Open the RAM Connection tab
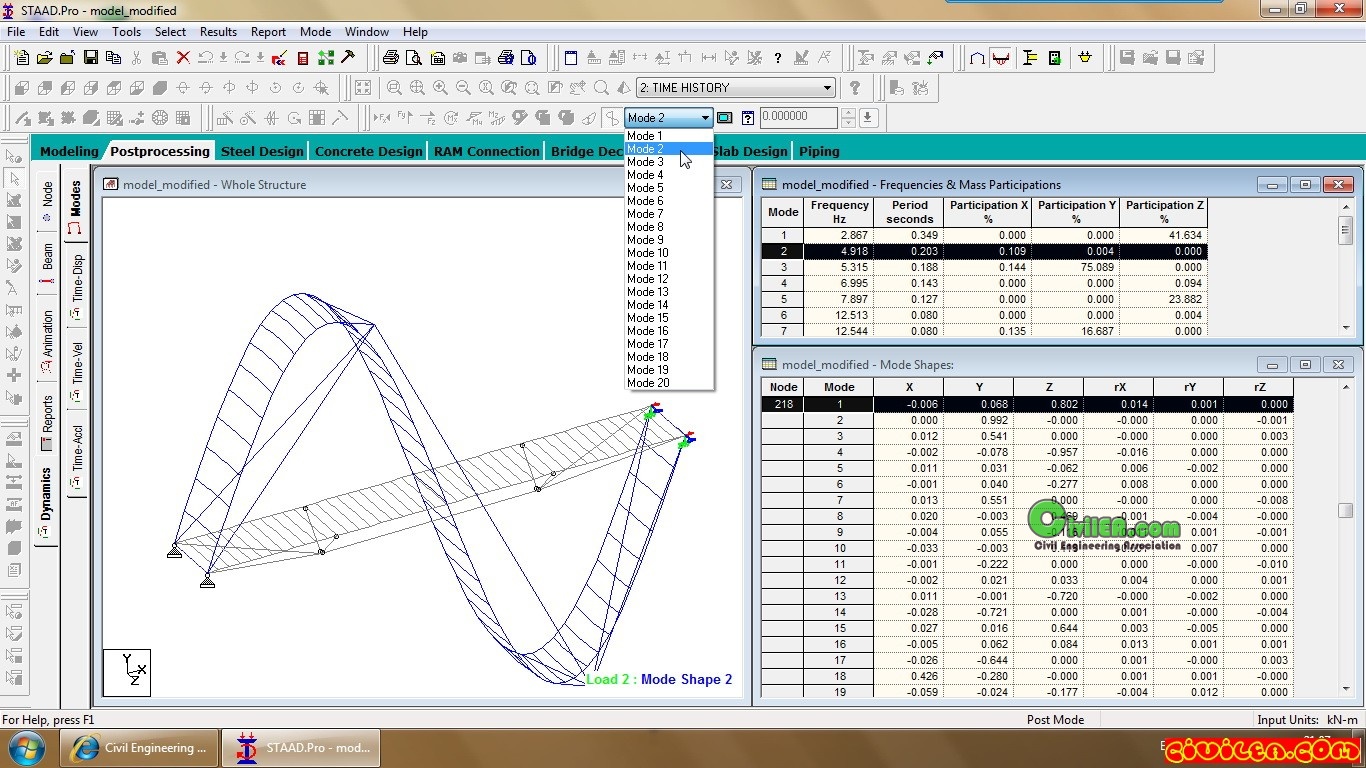 (x=487, y=151)
